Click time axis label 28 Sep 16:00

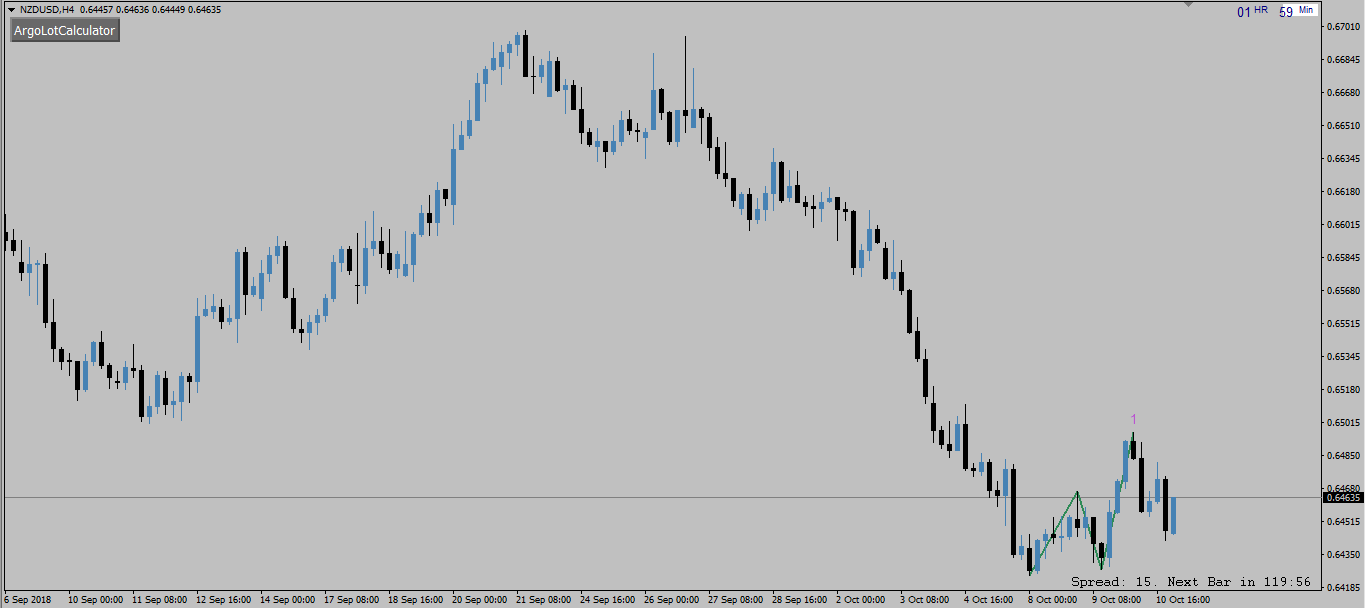coord(800,600)
